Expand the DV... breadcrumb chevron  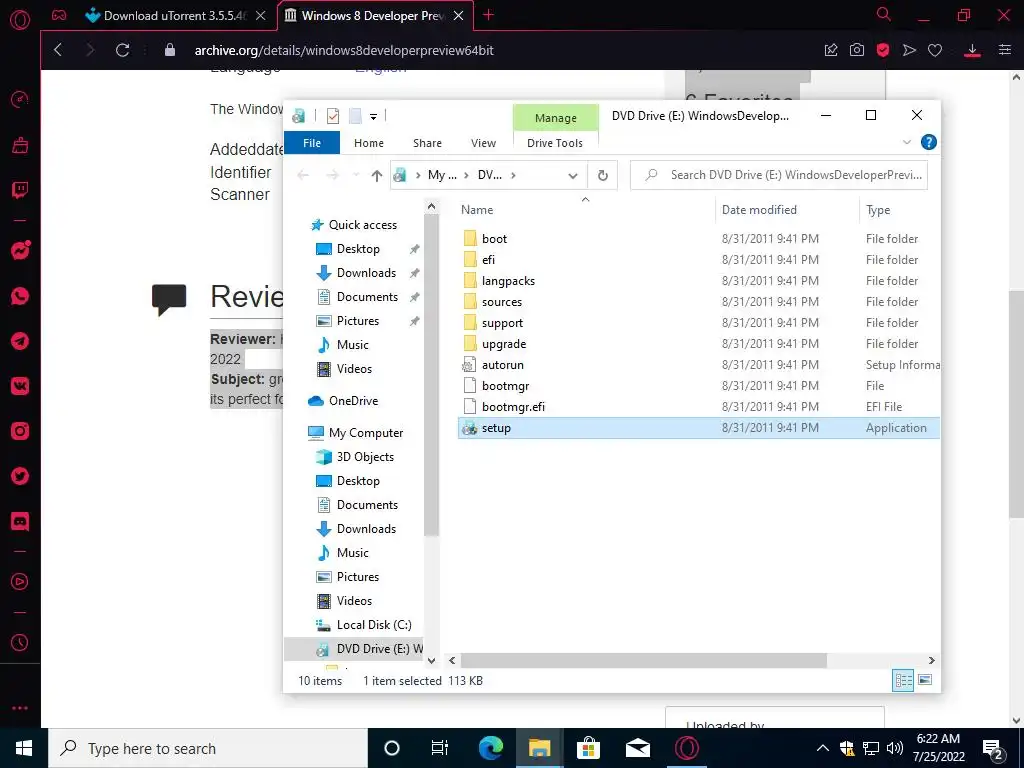coord(513,175)
